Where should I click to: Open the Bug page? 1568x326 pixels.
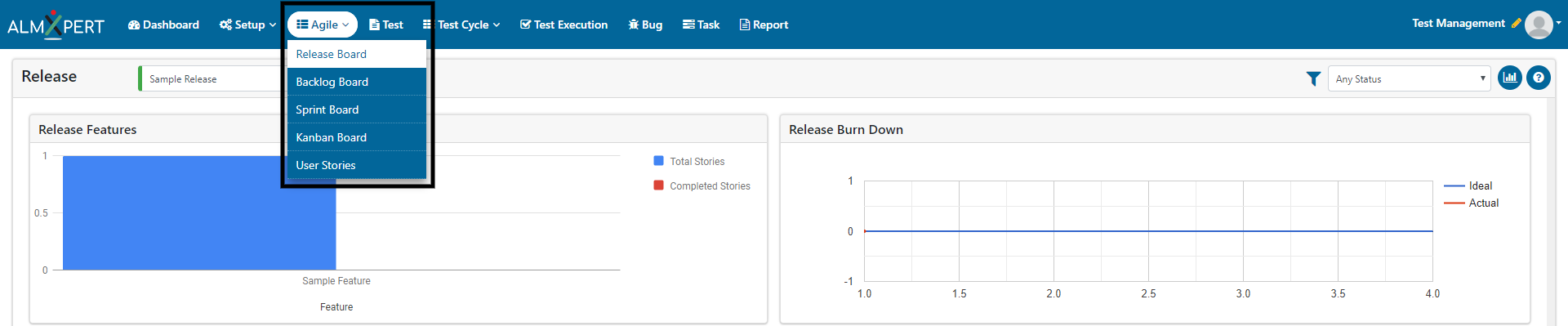click(x=645, y=25)
